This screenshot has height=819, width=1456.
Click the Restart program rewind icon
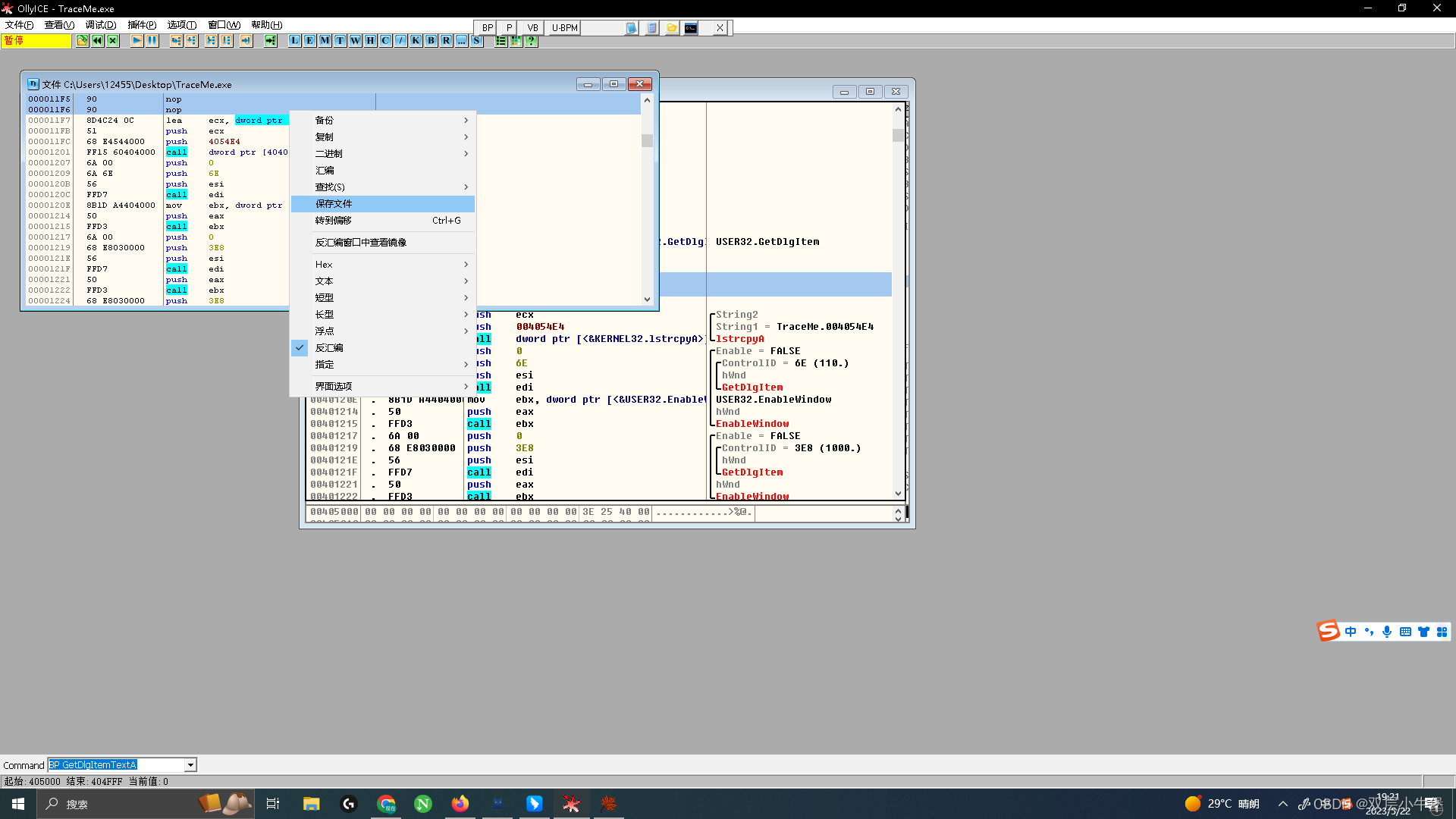pyautogui.click(x=97, y=41)
